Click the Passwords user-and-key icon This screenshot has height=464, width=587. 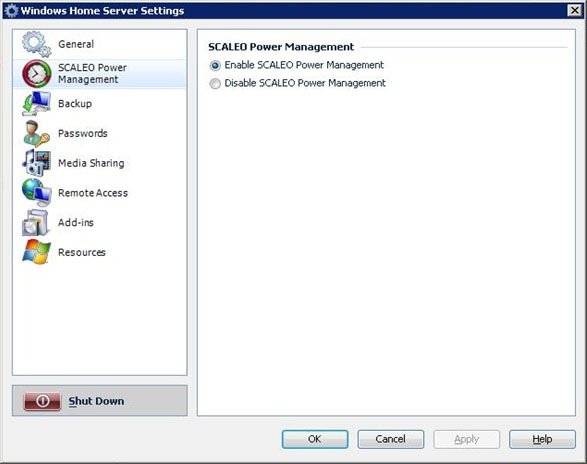click(x=36, y=133)
